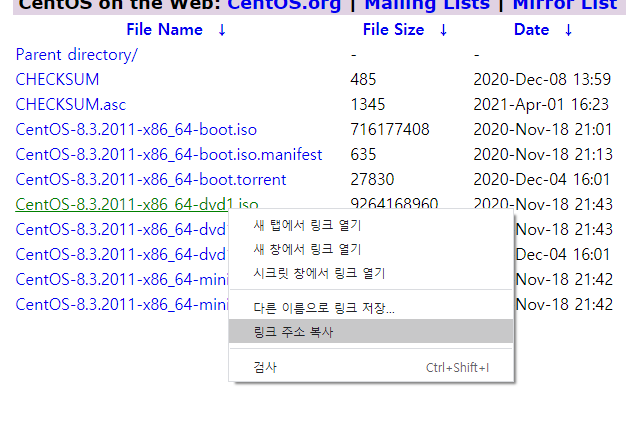Click the CentOS-8.3.2011-x86_64-dvd1.iso link
626x436 pixels.
(x=137, y=204)
